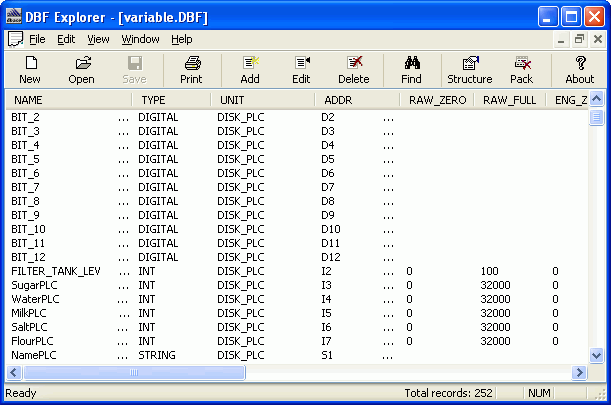Click the RAW_ZERO 0 of FlourPLC row

point(409,341)
